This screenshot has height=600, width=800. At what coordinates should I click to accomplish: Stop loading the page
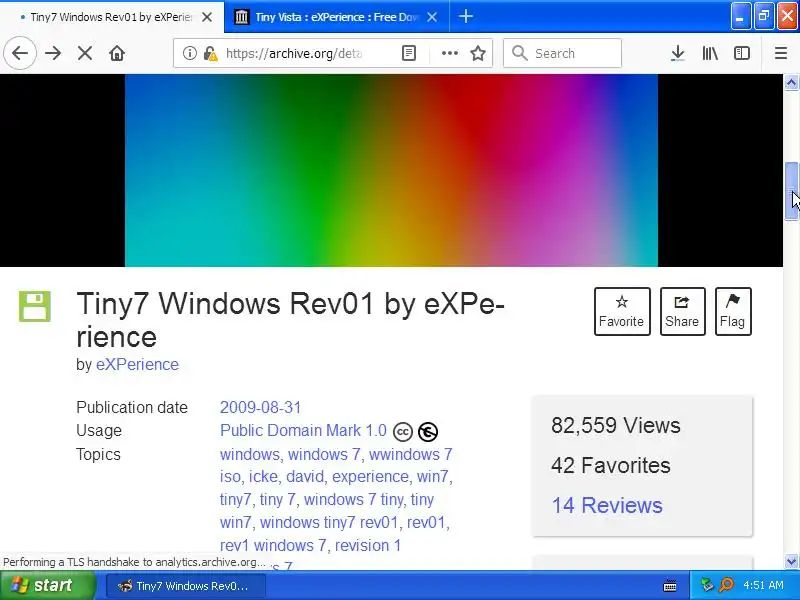[x=85, y=53]
